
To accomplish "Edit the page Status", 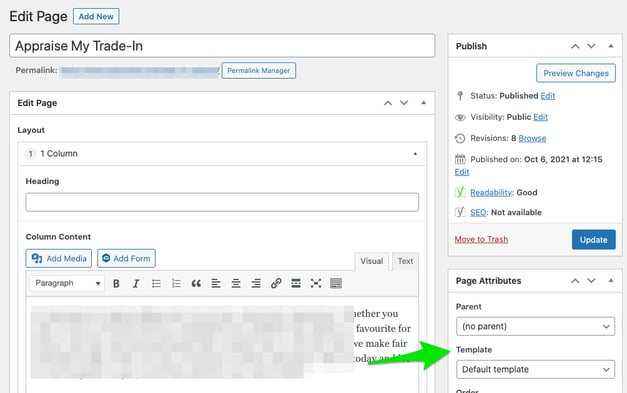I will click(x=548, y=96).
